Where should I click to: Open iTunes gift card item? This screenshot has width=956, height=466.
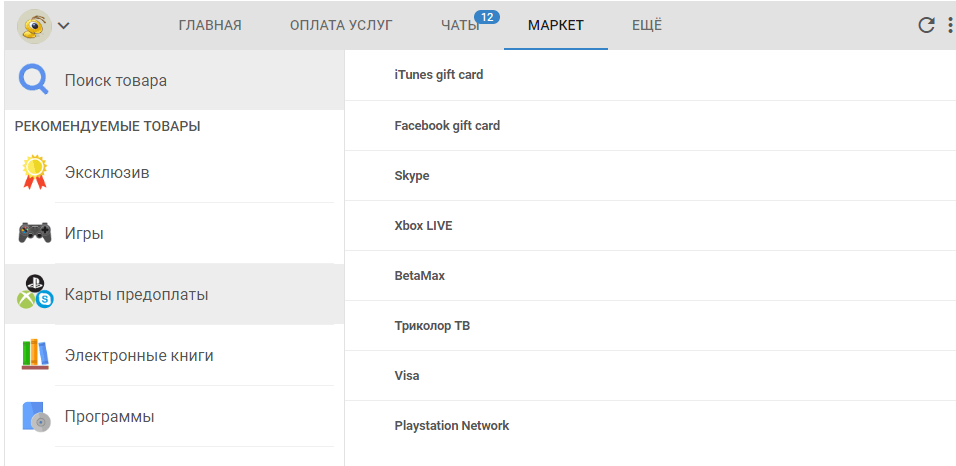pyautogui.click(x=439, y=75)
